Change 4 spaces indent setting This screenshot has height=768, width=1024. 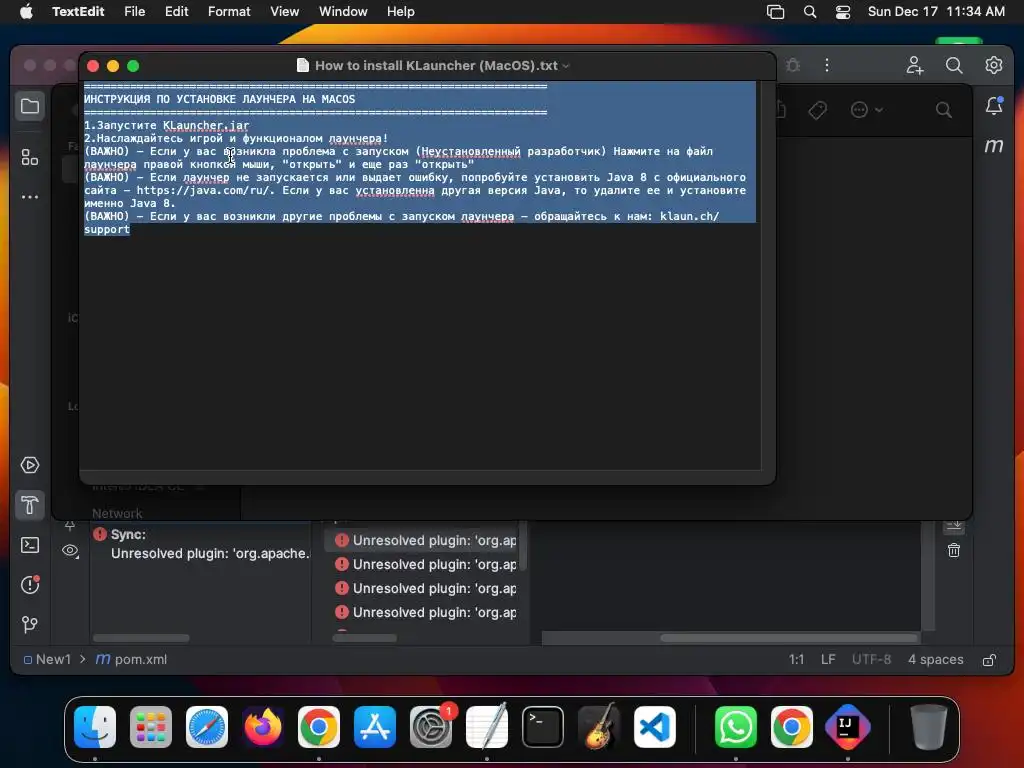(935, 660)
